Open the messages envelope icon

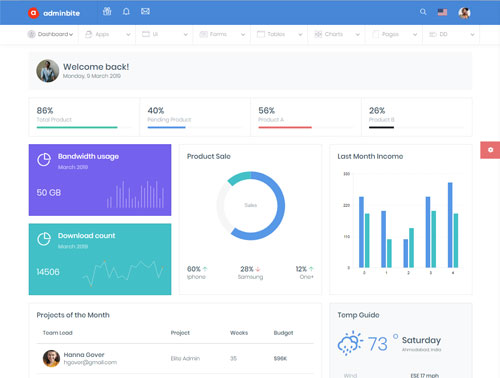point(145,11)
